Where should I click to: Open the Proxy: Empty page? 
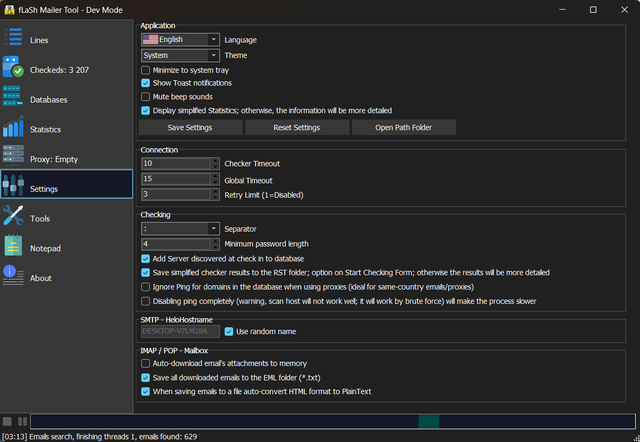54,159
